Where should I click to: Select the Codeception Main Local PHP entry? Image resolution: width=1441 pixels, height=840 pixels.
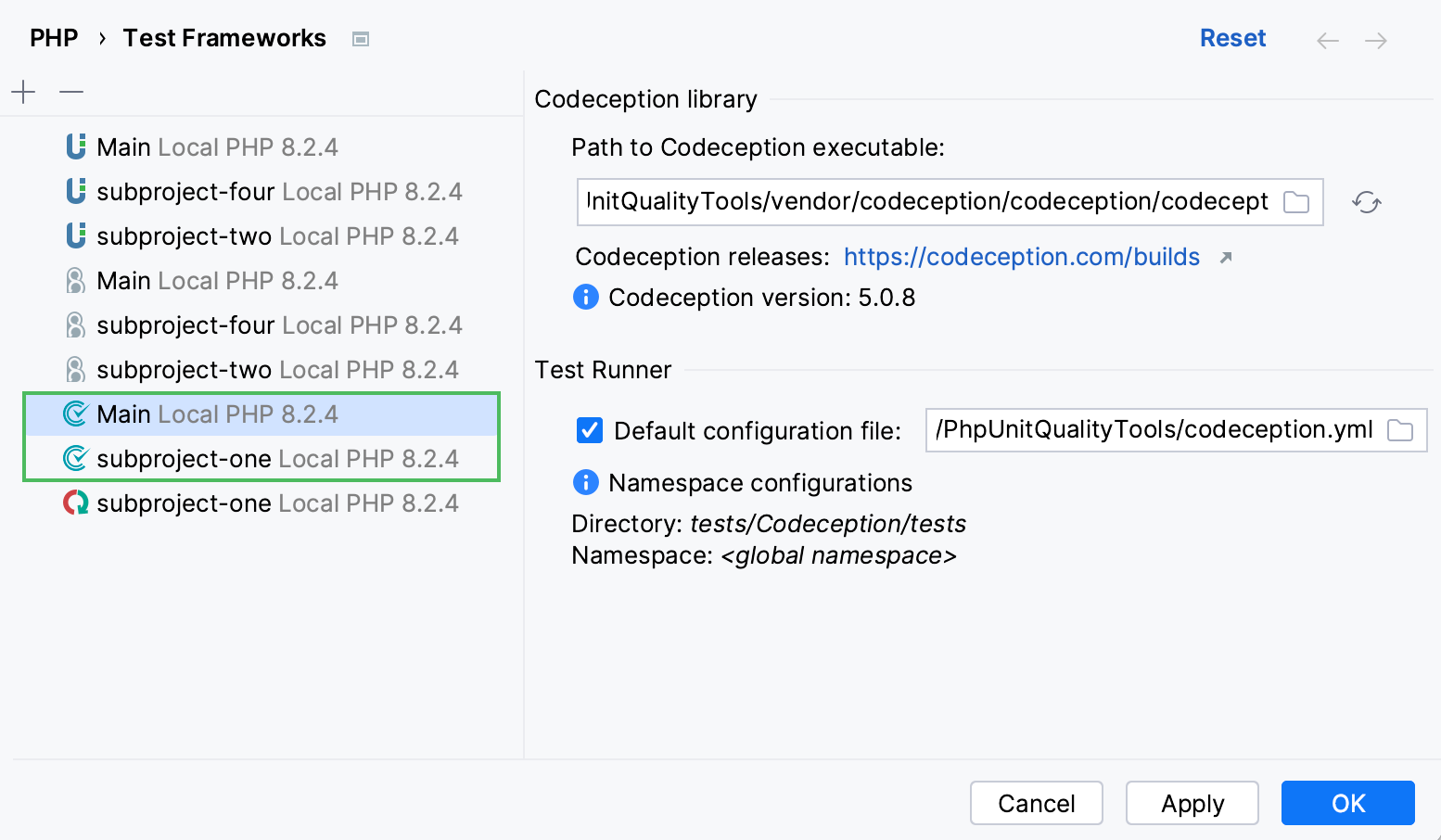[x=217, y=414]
